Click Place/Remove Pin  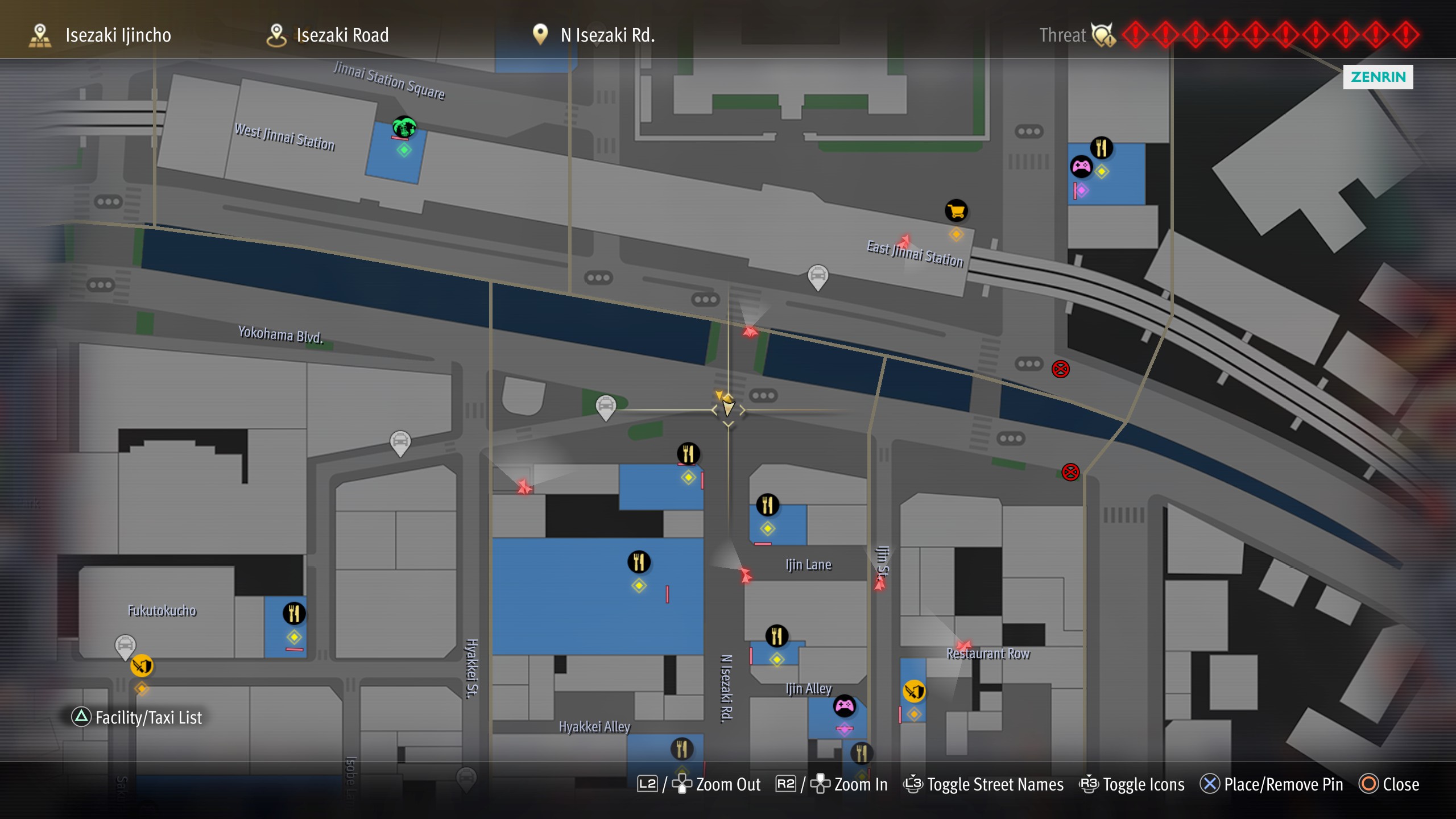[x=1272, y=784]
